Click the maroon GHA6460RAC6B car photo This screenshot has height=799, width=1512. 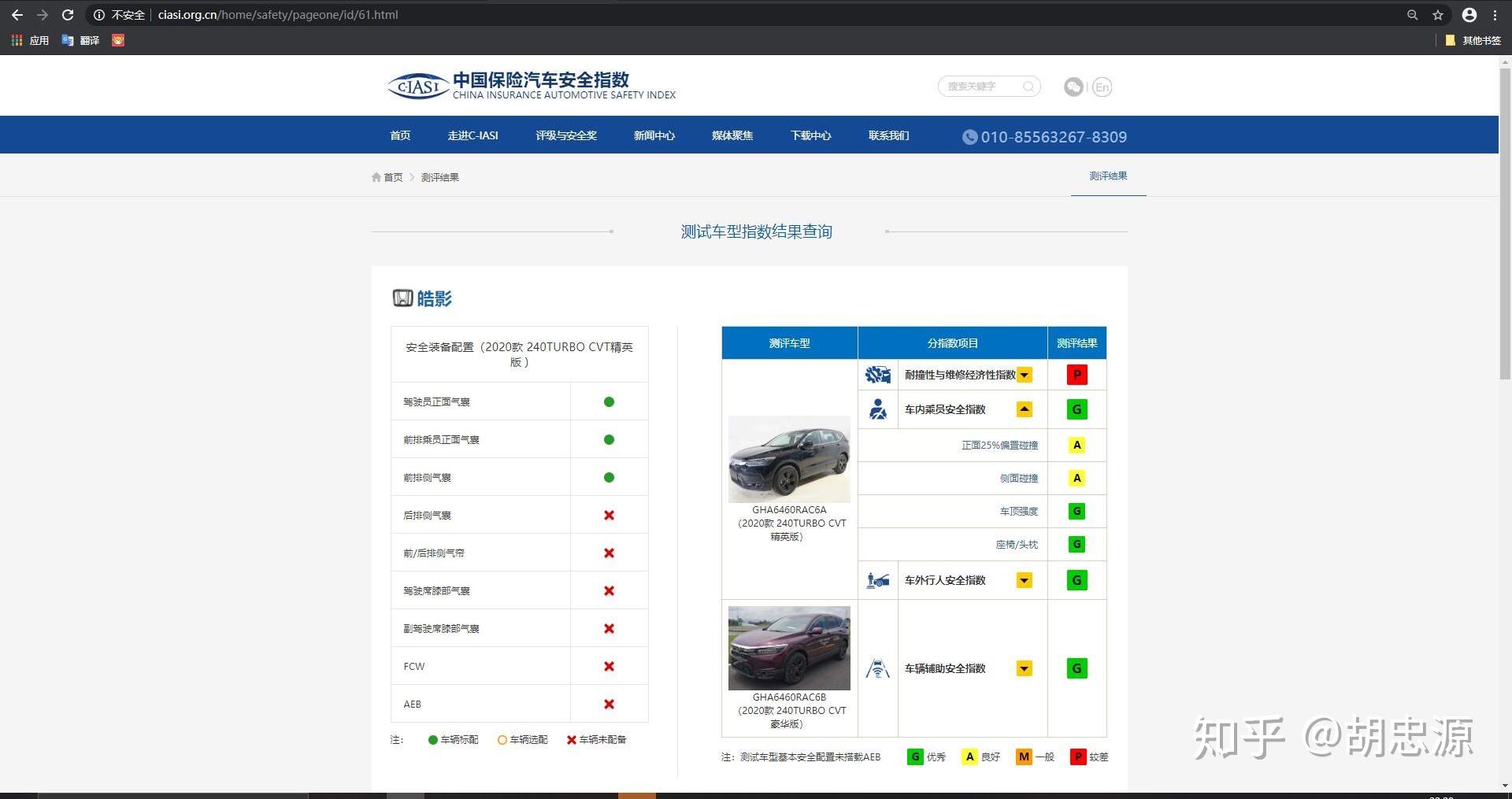(789, 648)
